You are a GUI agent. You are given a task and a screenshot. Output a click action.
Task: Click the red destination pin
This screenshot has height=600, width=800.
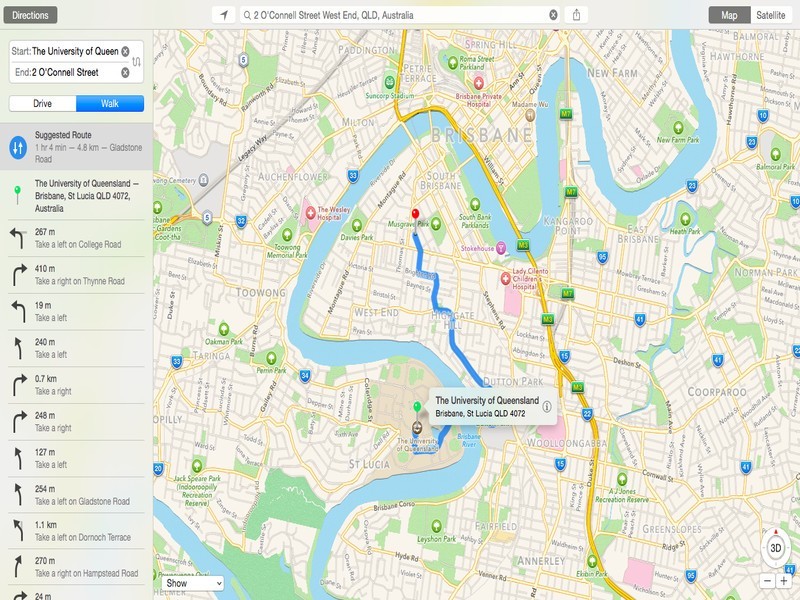click(416, 186)
